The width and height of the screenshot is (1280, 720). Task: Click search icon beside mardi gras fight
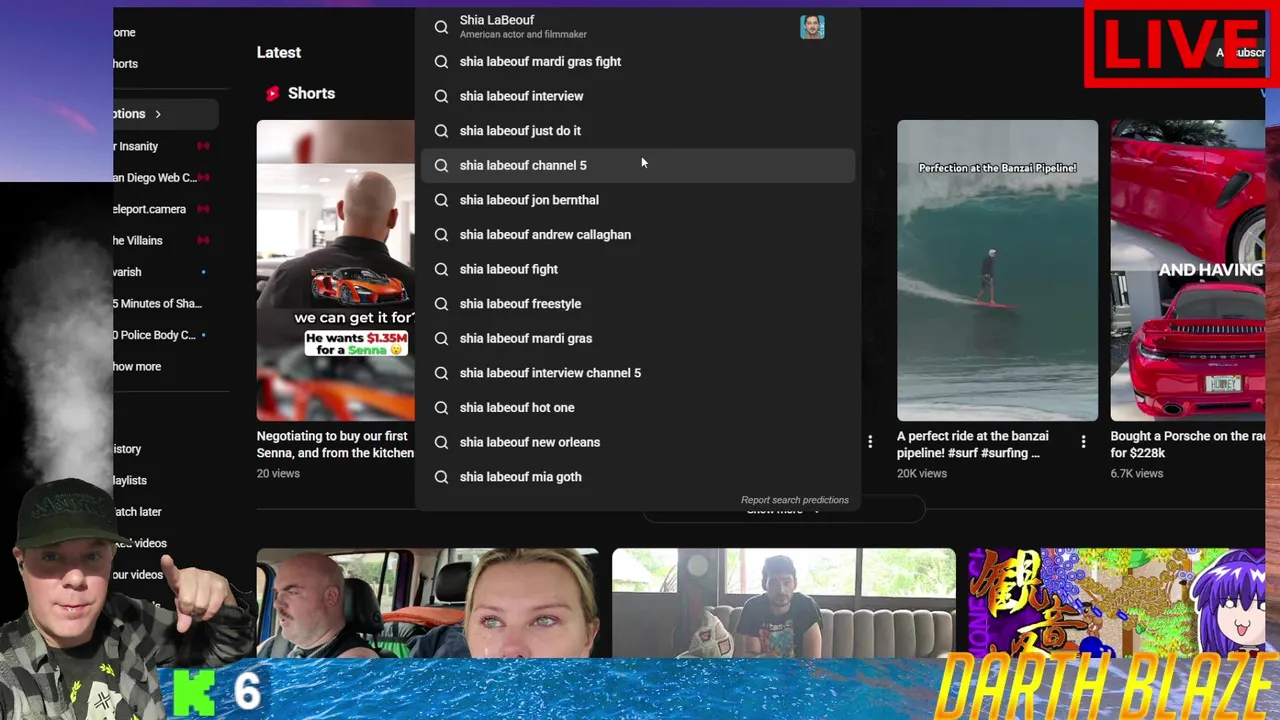pyautogui.click(x=441, y=62)
